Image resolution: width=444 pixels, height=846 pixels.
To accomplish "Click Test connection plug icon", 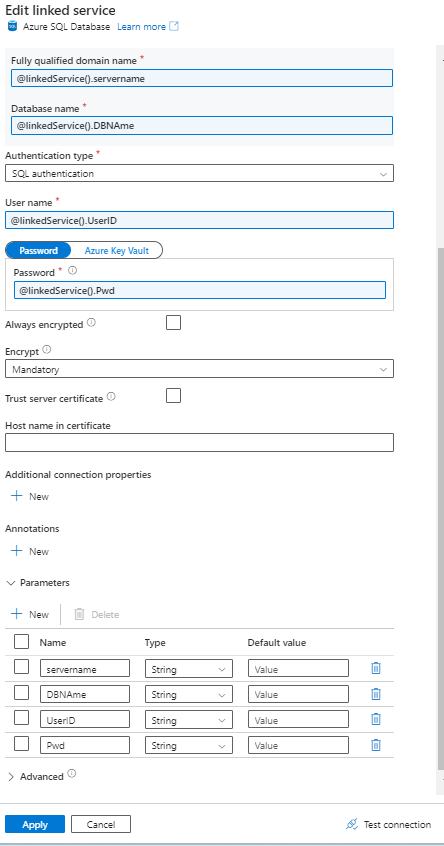I will [x=352, y=824].
